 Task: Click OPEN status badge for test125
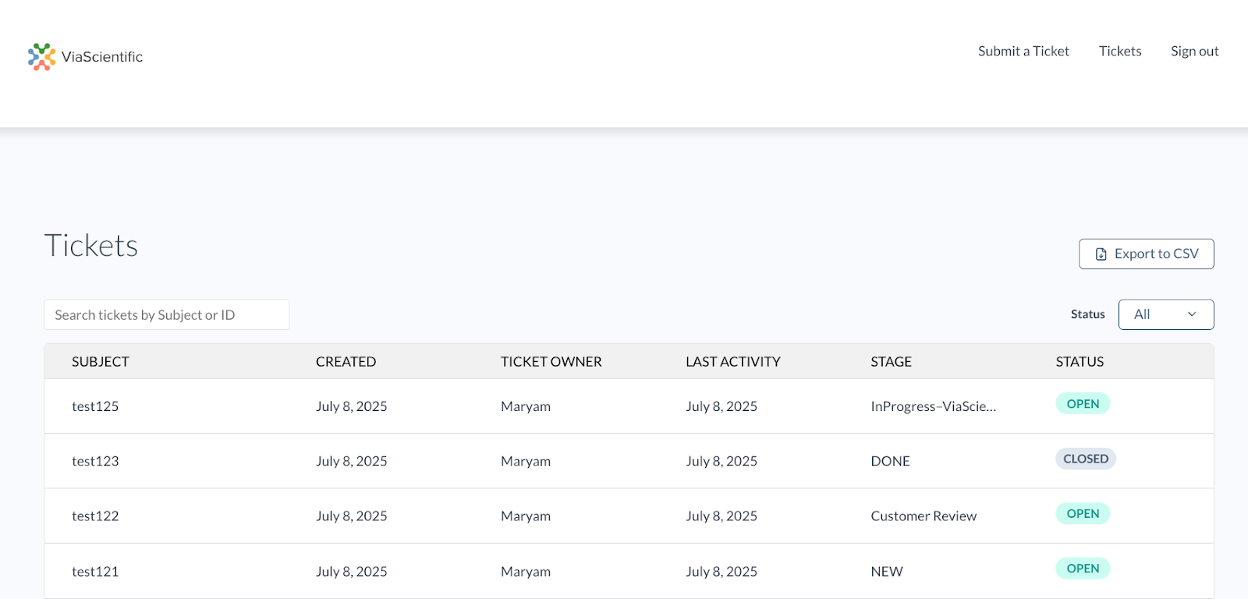pyautogui.click(x=1083, y=404)
